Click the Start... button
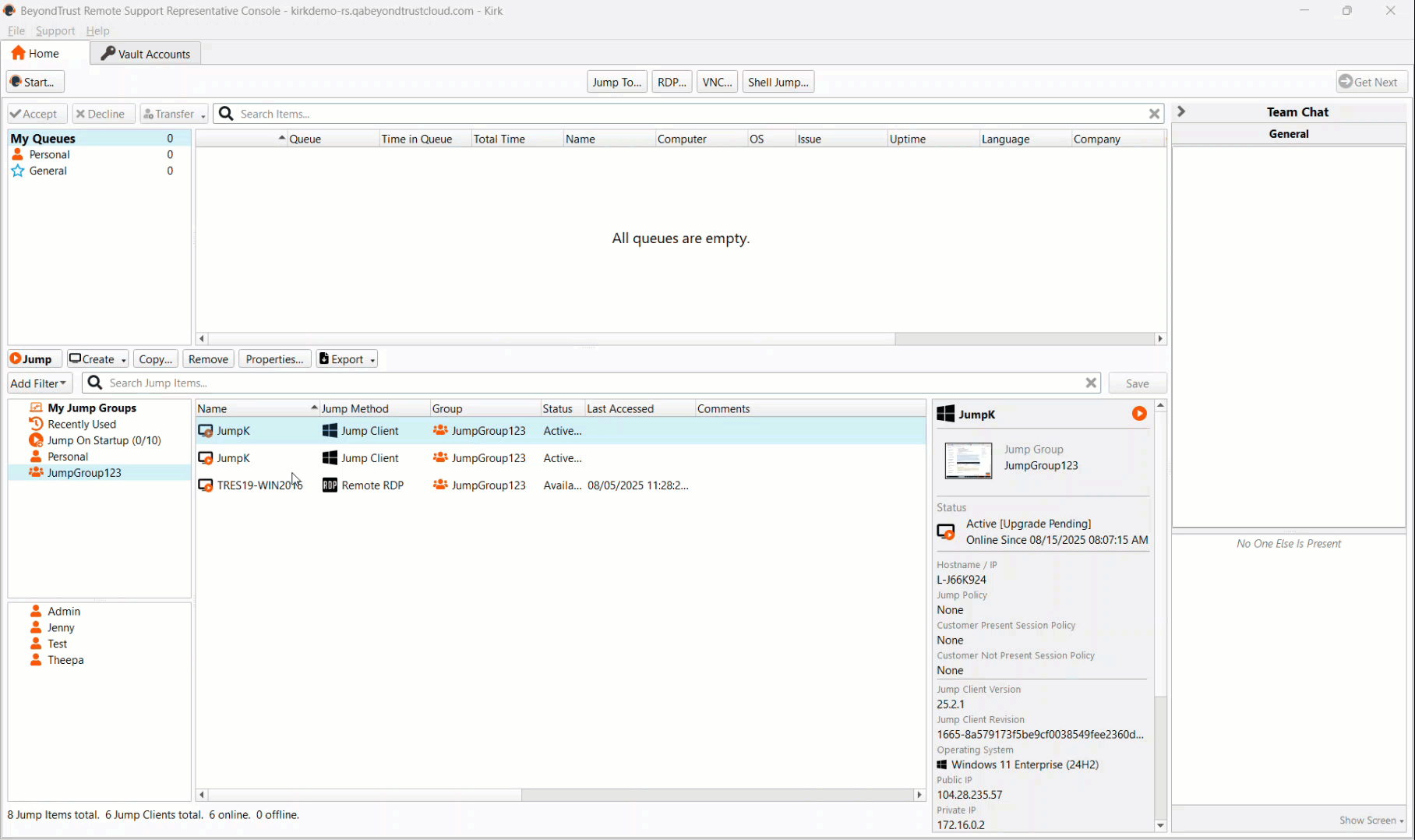 coord(35,82)
